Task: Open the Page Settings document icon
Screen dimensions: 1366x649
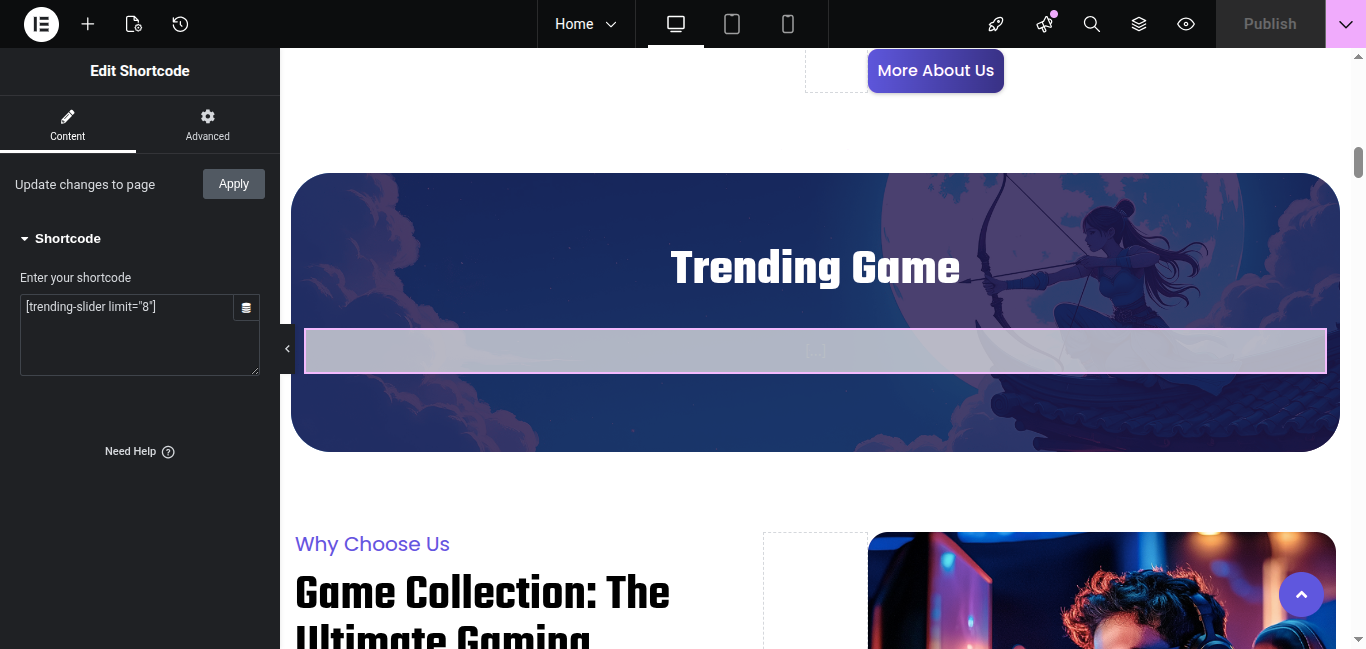Action: coord(133,24)
